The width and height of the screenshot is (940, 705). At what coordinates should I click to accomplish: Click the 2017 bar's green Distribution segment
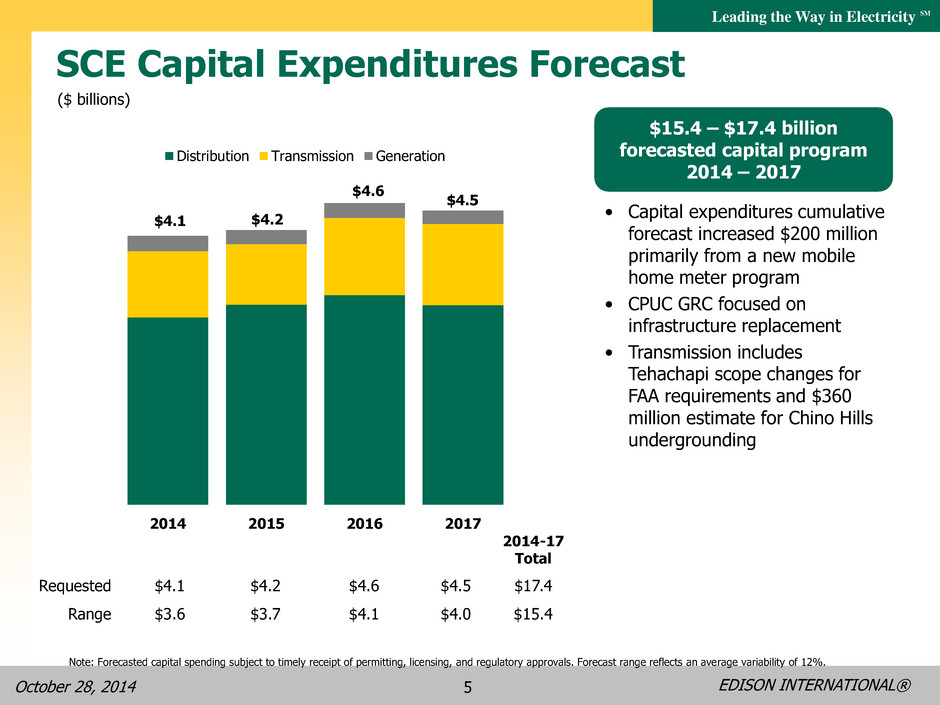pos(463,405)
